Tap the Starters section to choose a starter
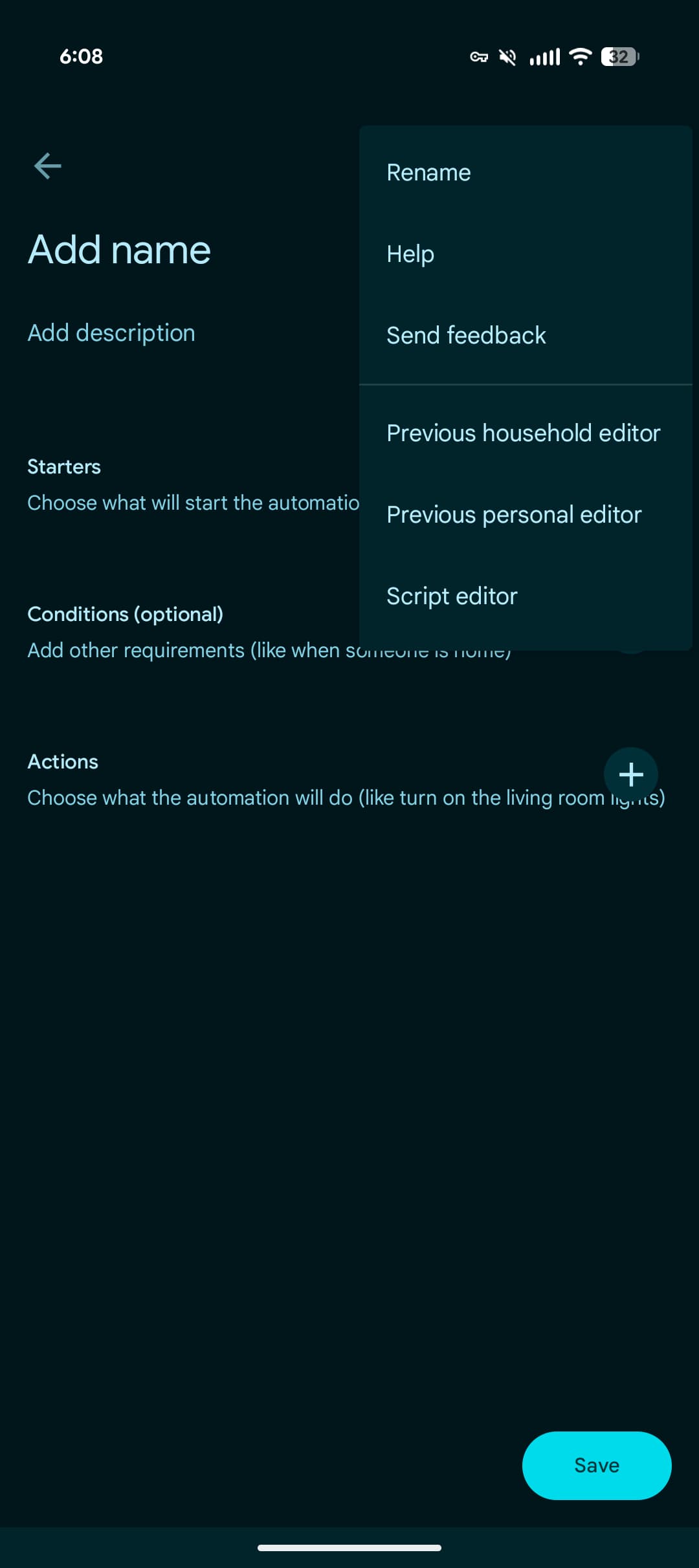Viewport: 699px width, 1568px height. click(64, 466)
